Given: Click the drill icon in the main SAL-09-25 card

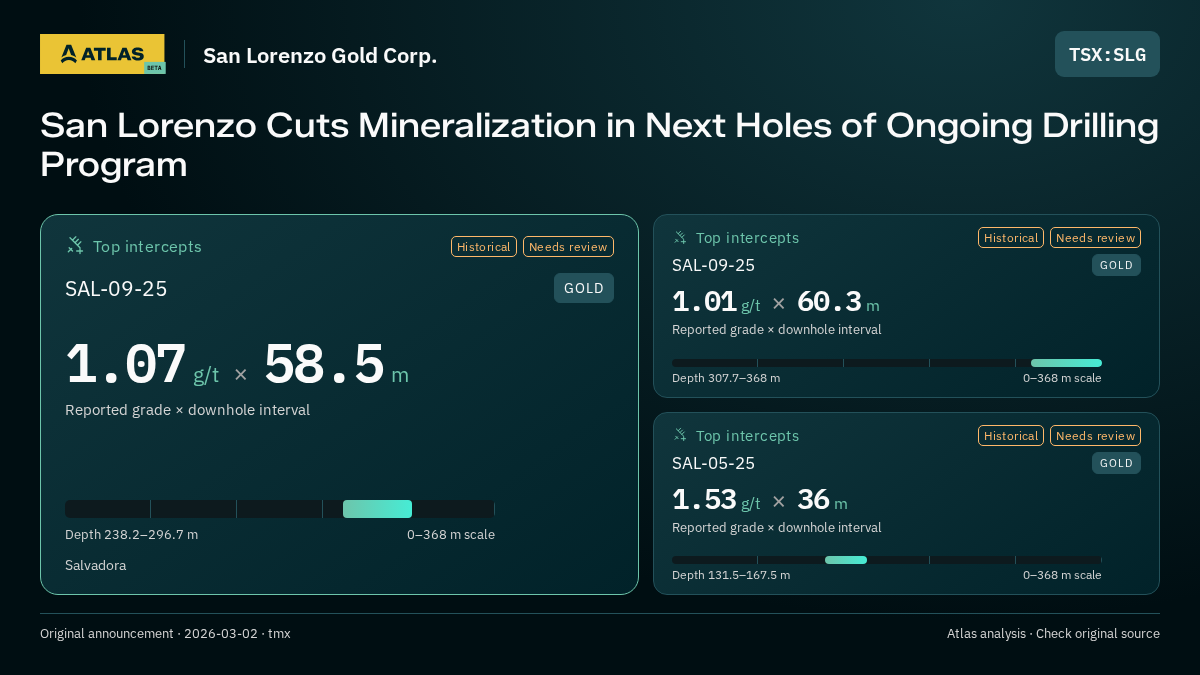Looking at the screenshot, I should (x=75, y=246).
